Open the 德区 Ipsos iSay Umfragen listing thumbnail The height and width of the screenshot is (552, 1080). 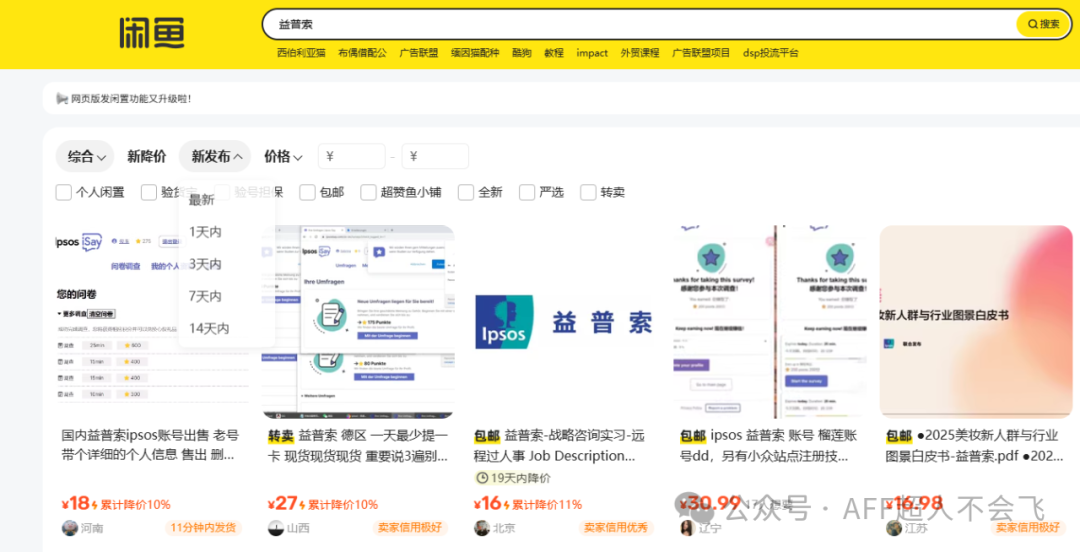click(358, 322)
